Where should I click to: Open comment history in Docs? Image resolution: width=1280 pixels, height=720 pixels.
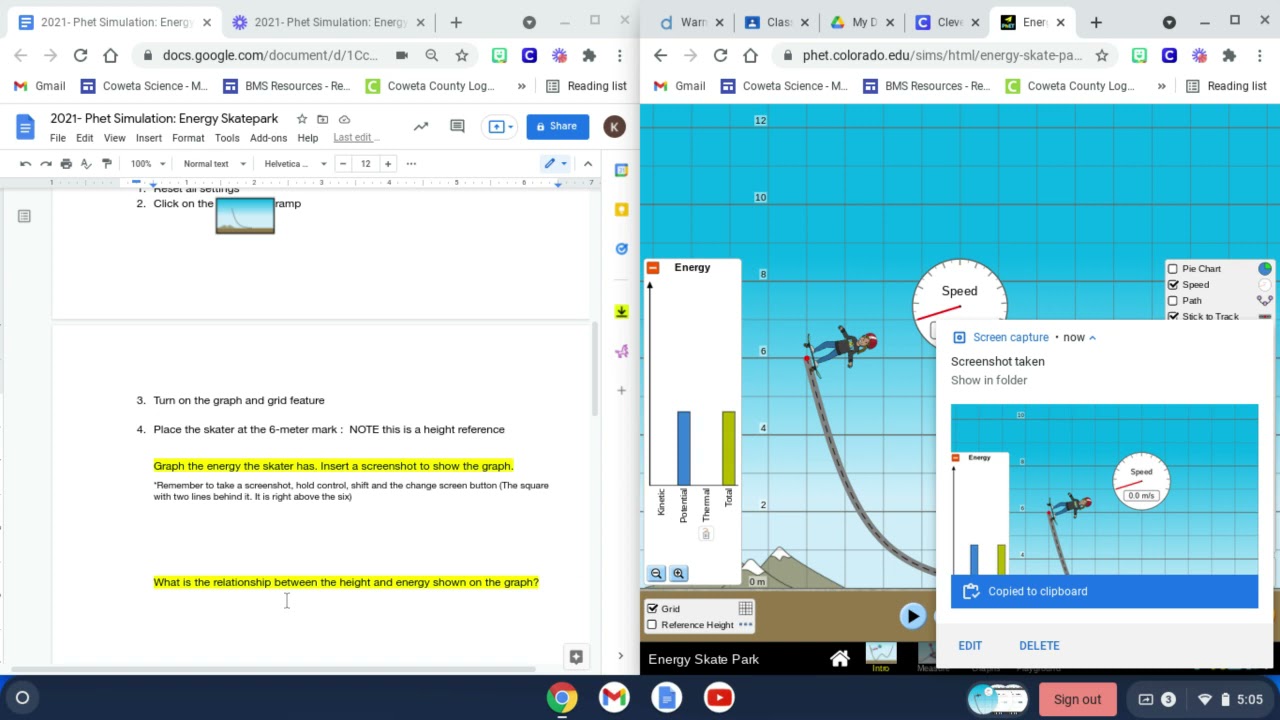click(457, 126)
